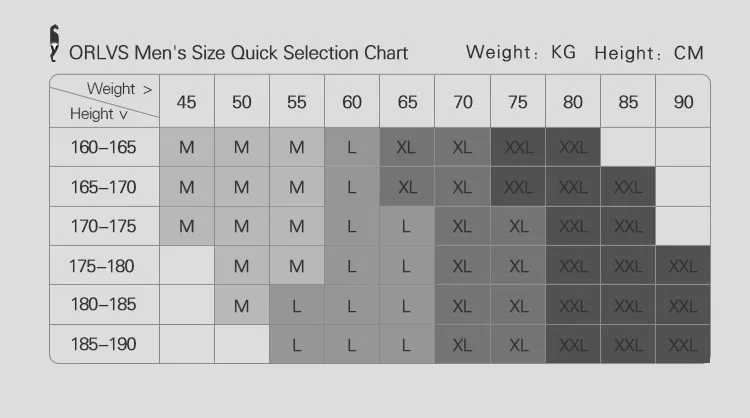750x418 pixels.
Task: Select the 45 weight column header
Action: (187, 101)
